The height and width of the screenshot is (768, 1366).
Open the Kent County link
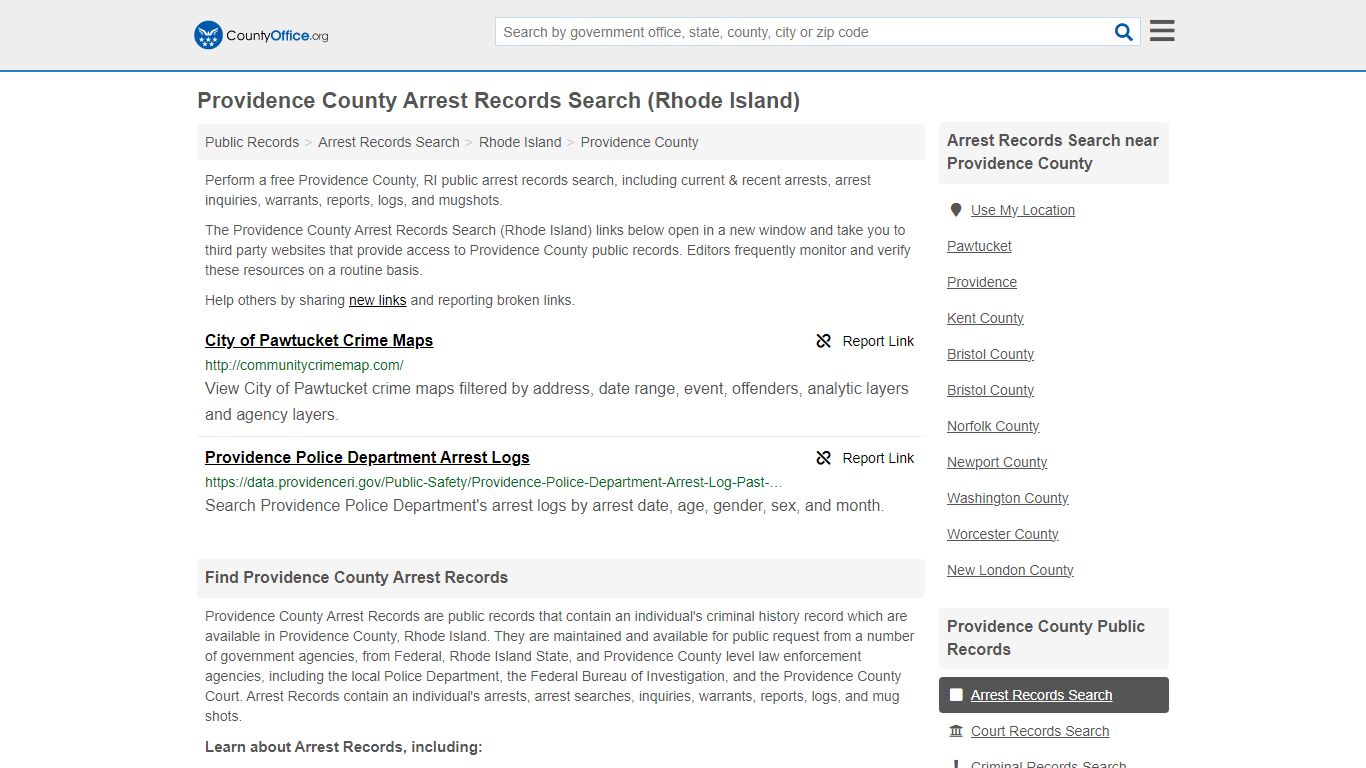click(985, 318)
